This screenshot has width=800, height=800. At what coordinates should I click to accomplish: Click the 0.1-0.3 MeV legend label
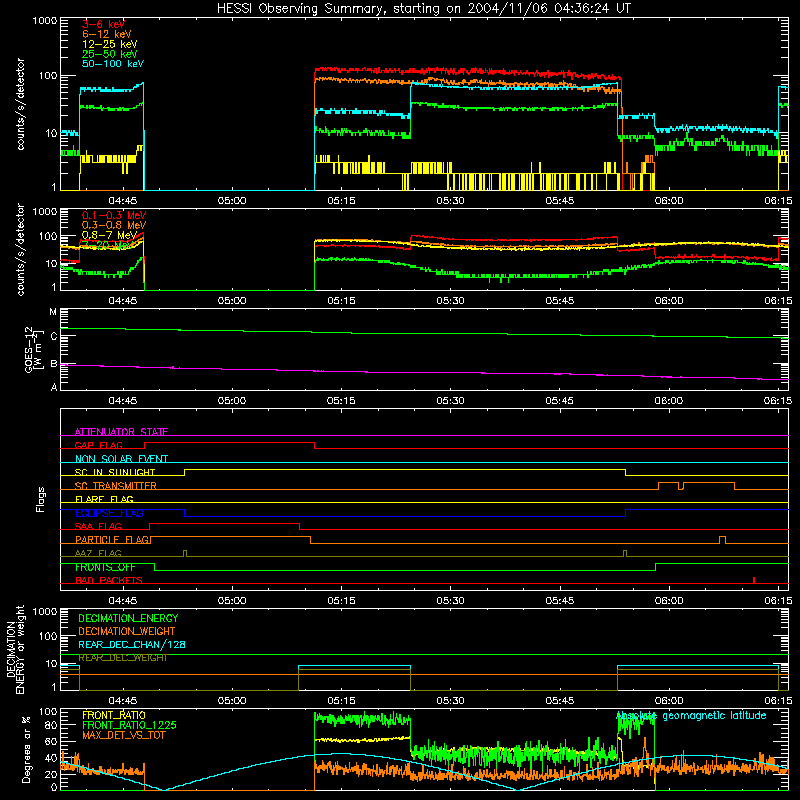click(114, 215)
